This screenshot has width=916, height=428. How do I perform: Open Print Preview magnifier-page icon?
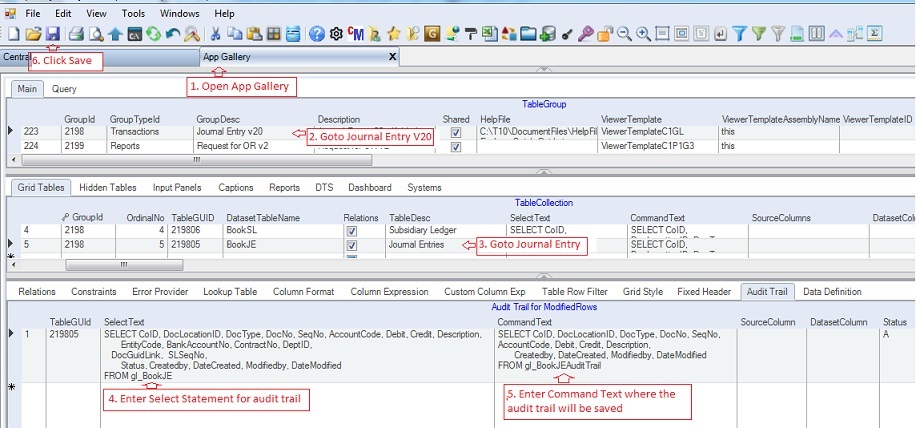96,34
